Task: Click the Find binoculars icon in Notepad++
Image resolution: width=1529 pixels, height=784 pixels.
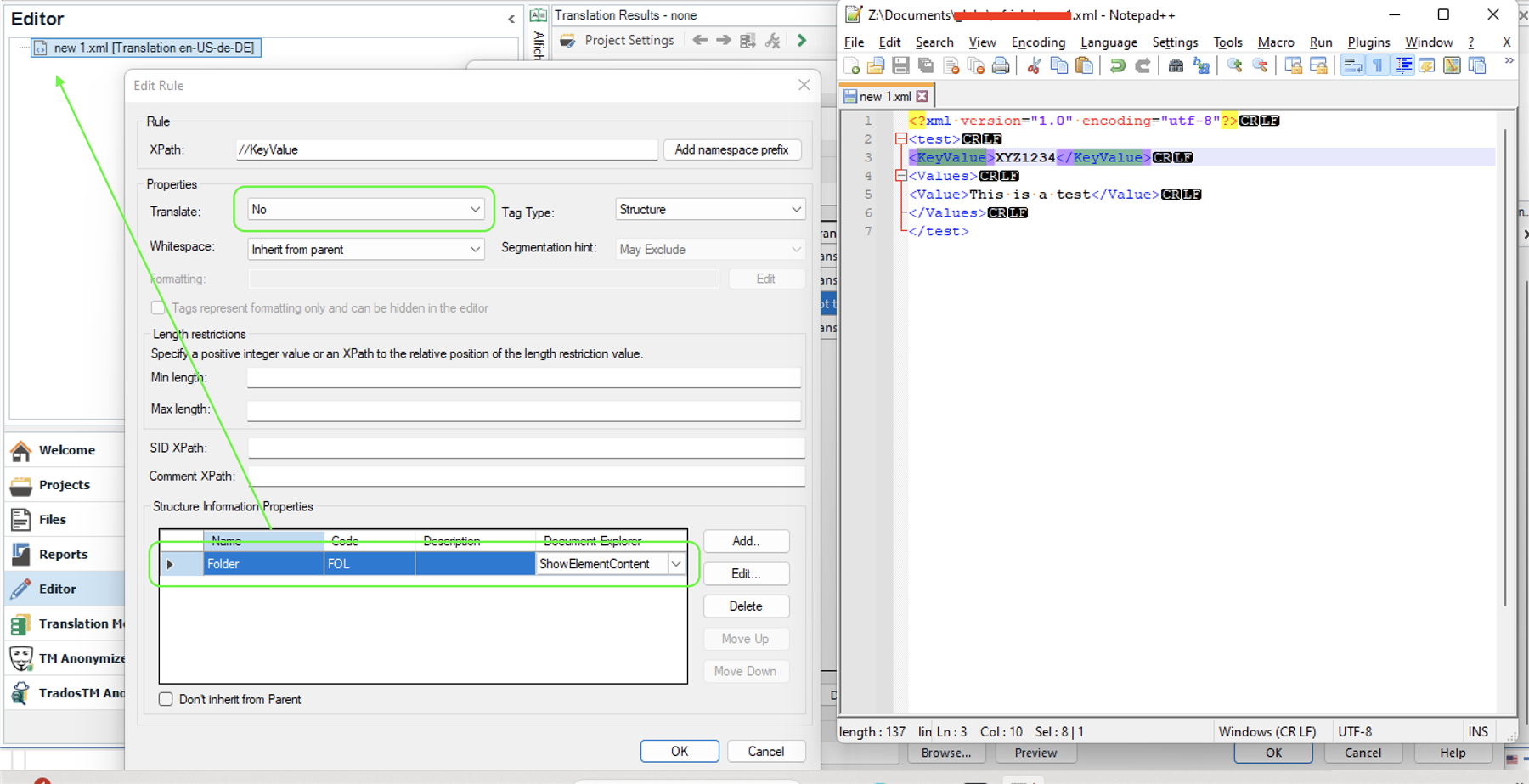Action: coord(1176,65)
